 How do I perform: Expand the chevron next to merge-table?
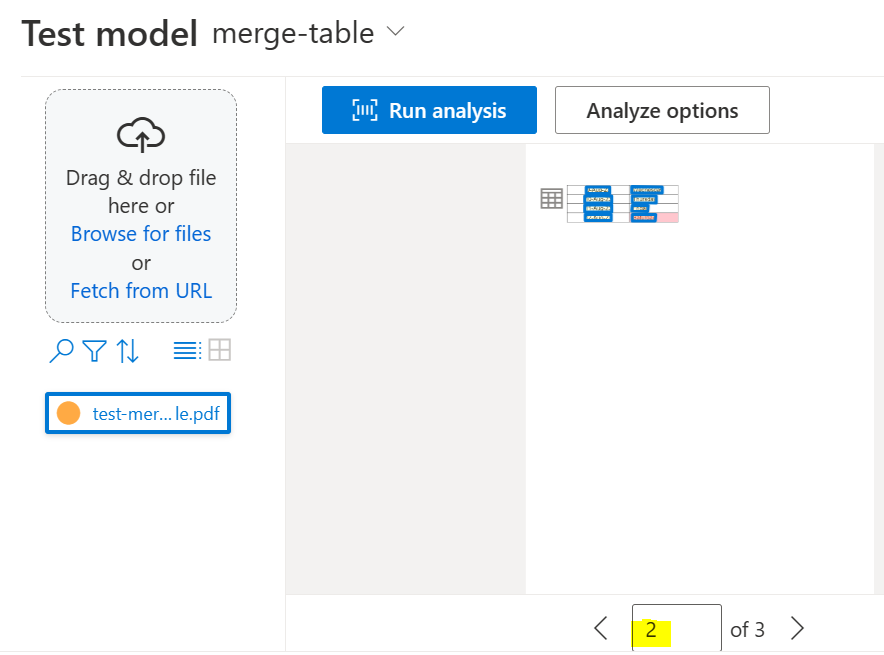(394, 32)
